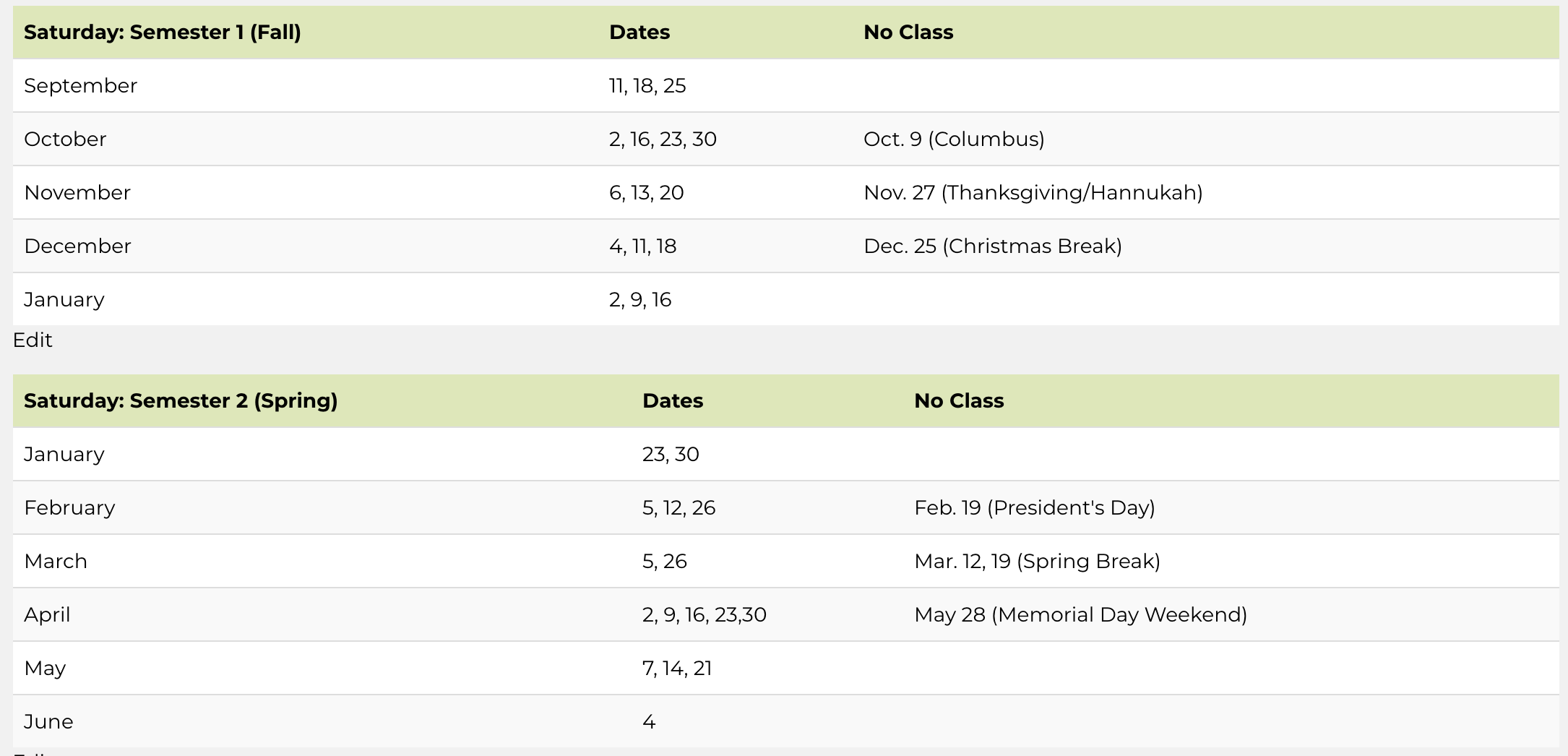Click the October dates 2, 16, 23, 30
The width and height of the screenshot is (1568, 756).
click(x=663, y=139)
